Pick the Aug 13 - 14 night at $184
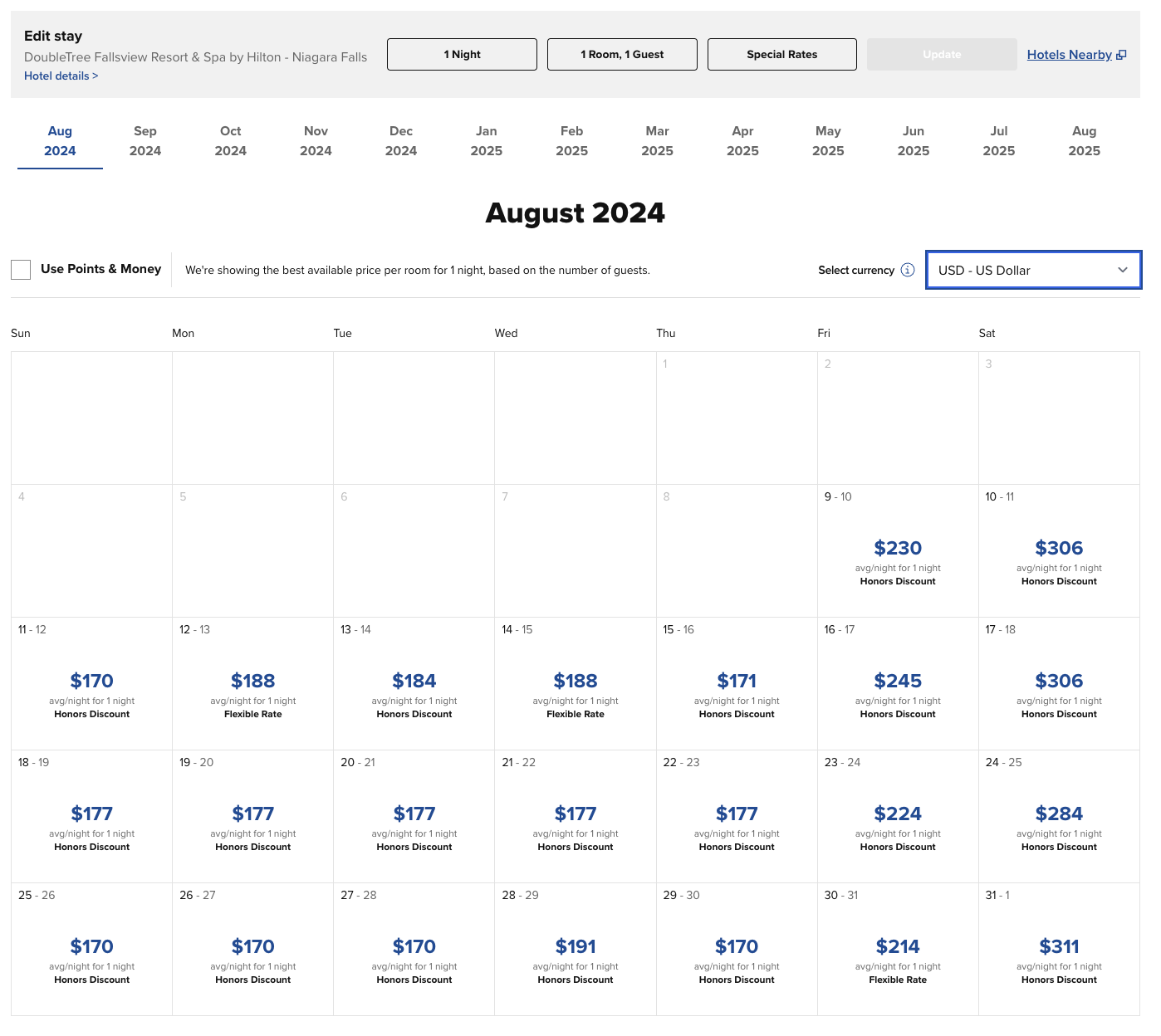Image resolution: width=1161 pixels, height=1036 pixels. [414, 684]
